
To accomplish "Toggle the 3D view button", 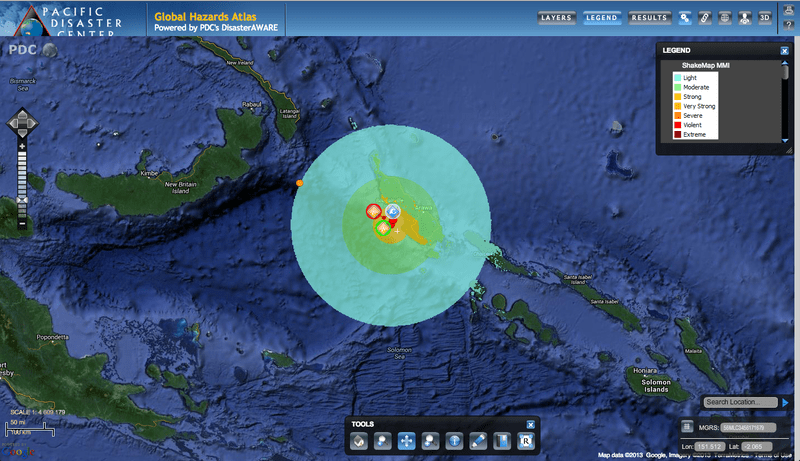I will click(765, 18).
